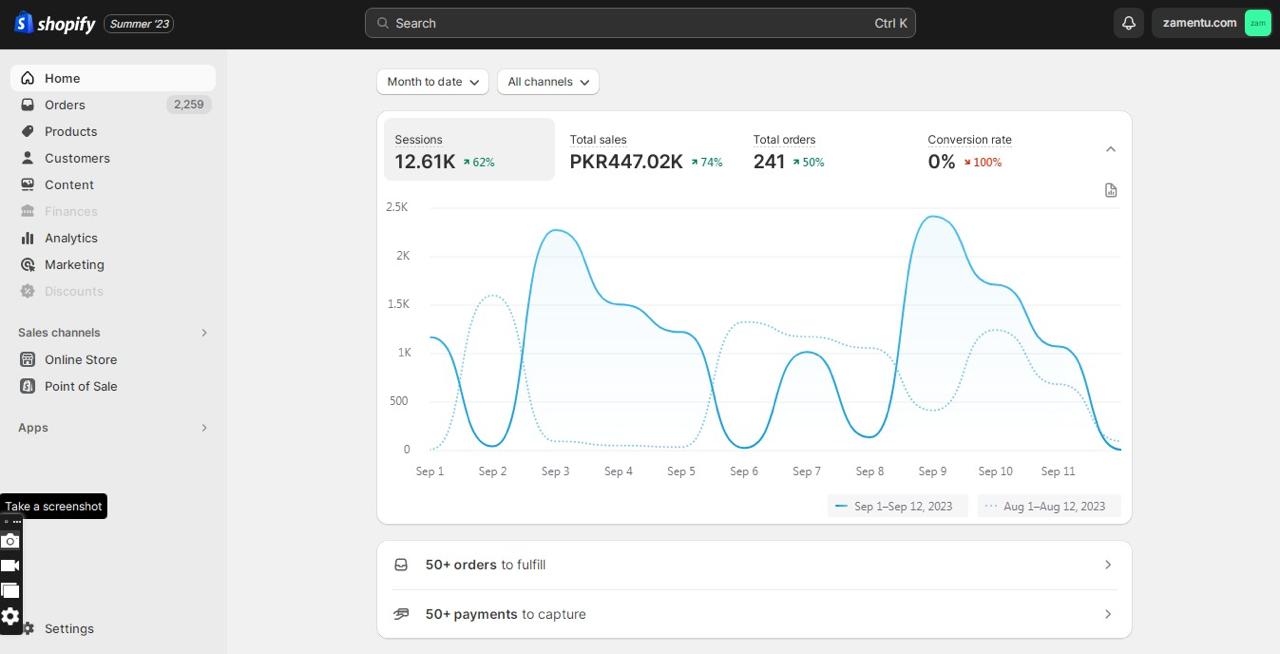Expand the Sales channels section
The height and width of the screenshot is (654, 1280).
[x=204, y=333]
